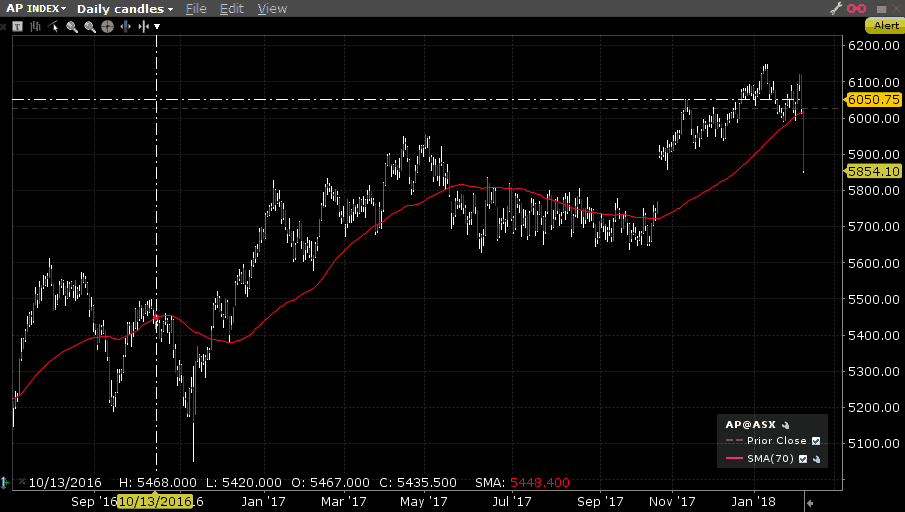Image resolution: width=905 pixels, height=512 pixels.
Task: Open the AP INDEX symbol dropdown
Action: [x=35, y=8]
